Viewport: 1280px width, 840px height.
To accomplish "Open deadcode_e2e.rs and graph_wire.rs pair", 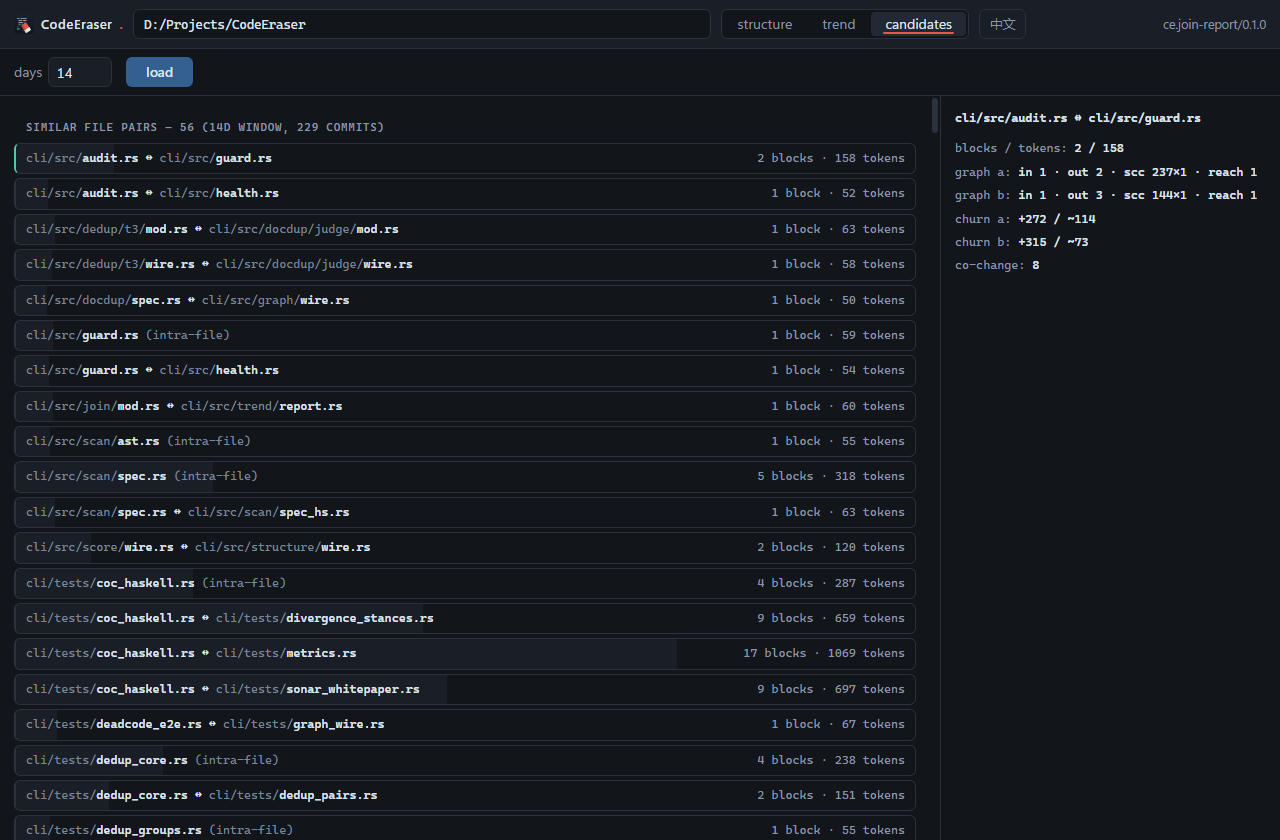I will tap(465, 724).
